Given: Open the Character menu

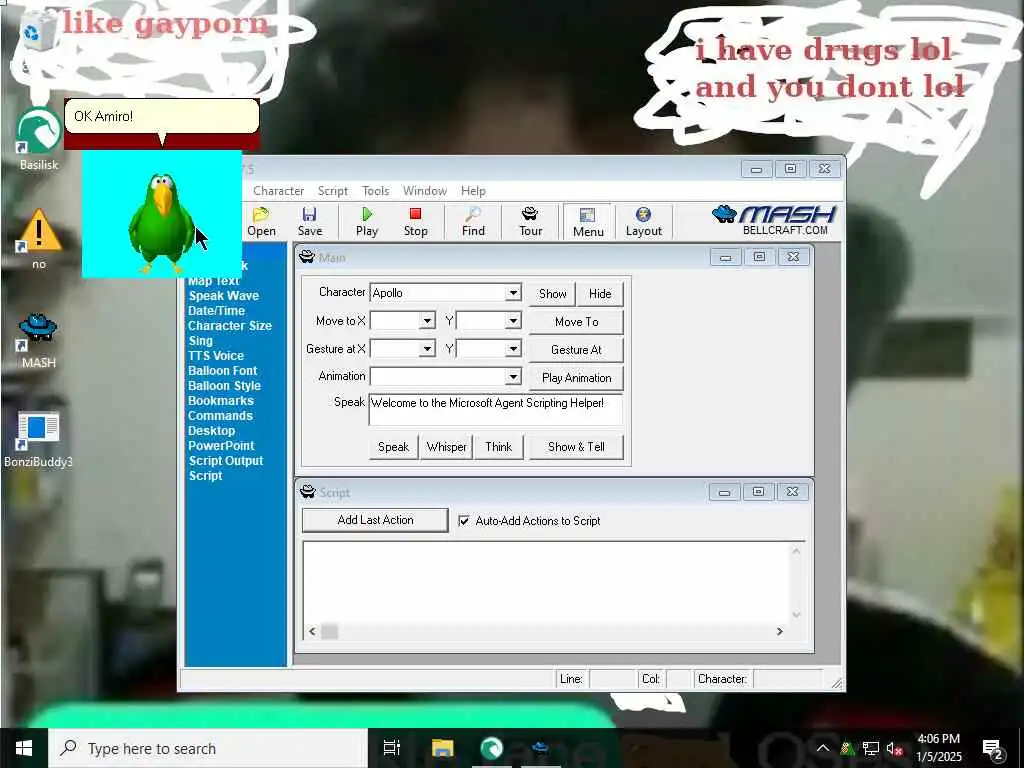Looking at the screenshot, I should click(x=278, y=191).
